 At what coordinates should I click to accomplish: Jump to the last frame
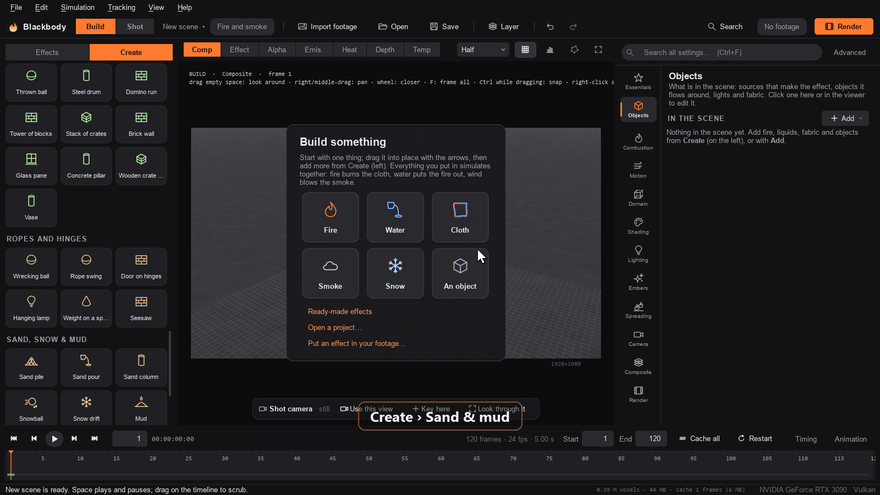click(94, 439)
